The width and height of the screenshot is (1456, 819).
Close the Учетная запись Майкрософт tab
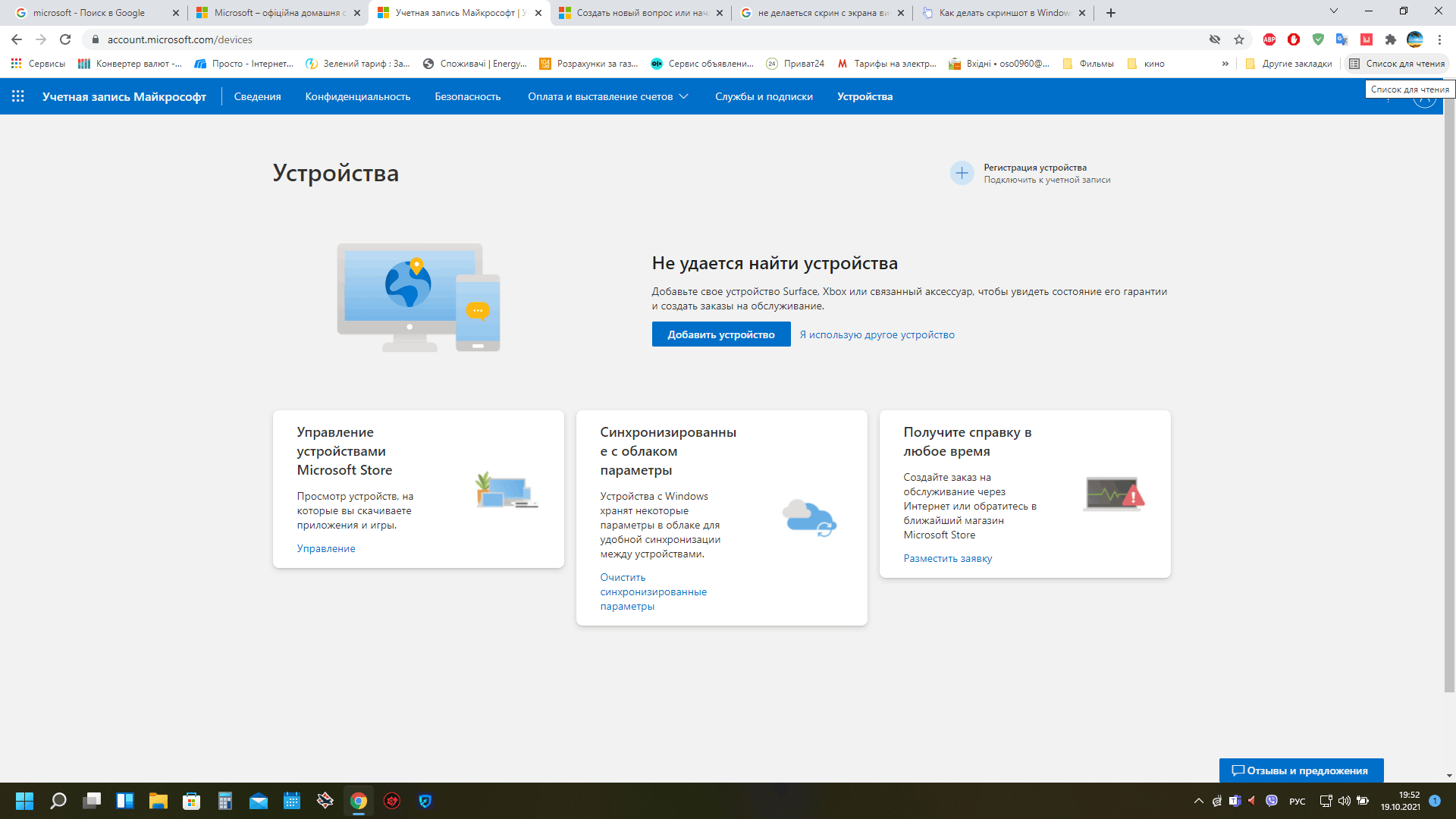(538, 13)
